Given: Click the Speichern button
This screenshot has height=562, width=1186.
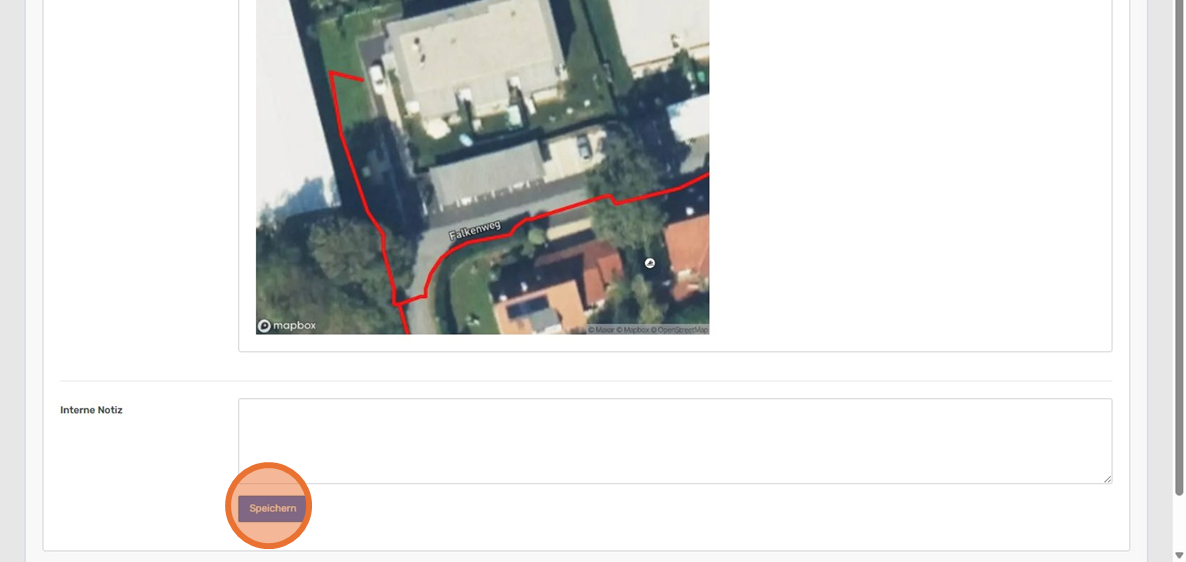Looking at the screenshot, I should tap(272, 508).
